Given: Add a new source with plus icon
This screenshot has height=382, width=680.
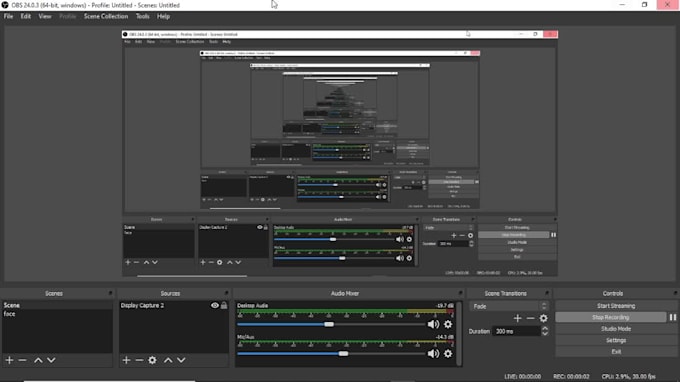Looking at the screenshot, I should point(126,360).
